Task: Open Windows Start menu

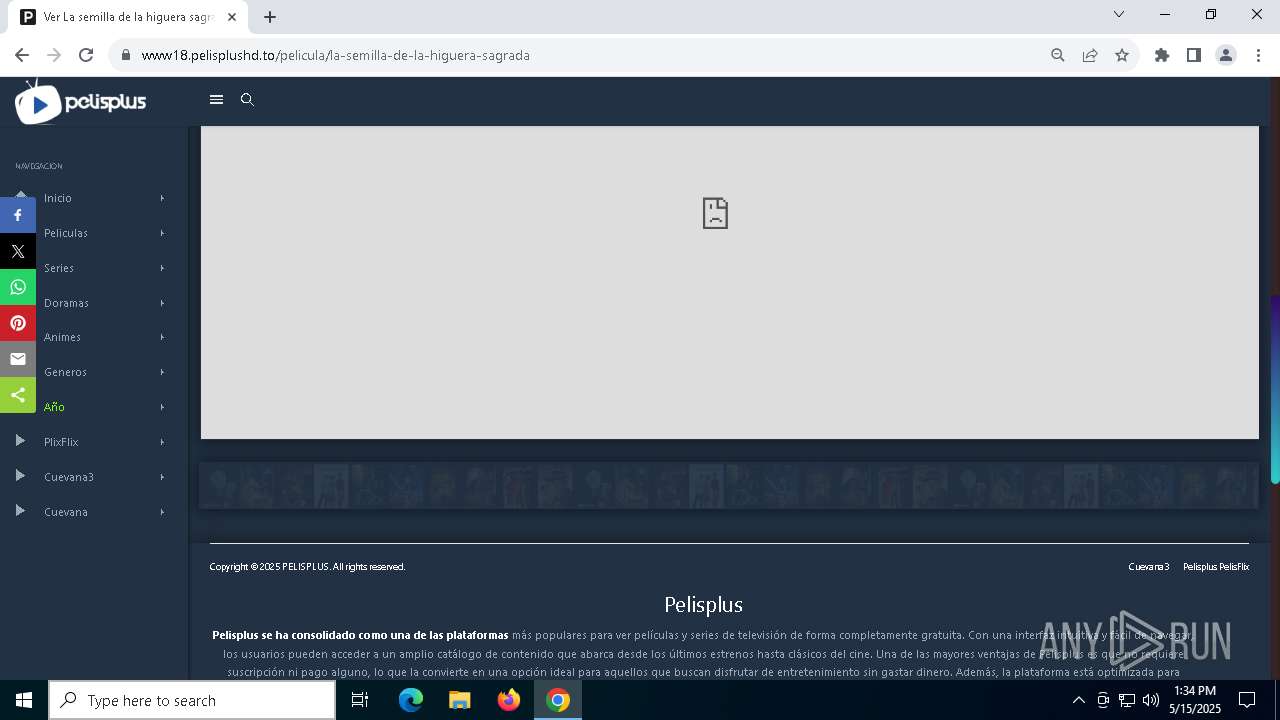Action: click(x=24, y=700)
